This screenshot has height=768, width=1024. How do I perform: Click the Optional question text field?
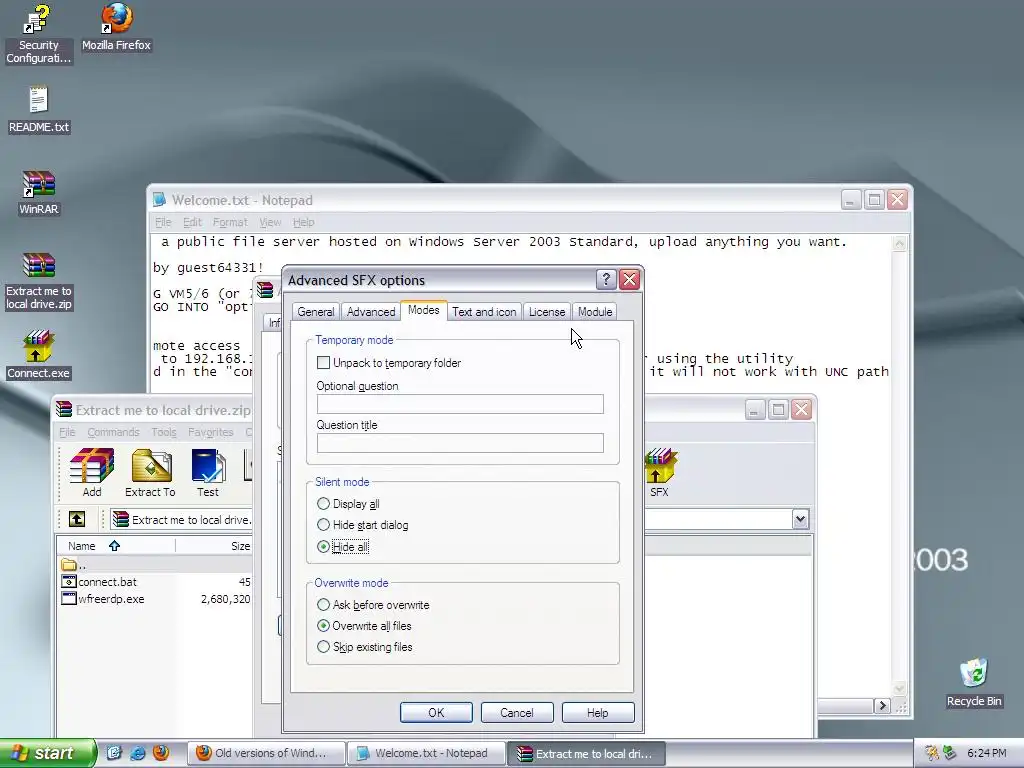[460, 404]
